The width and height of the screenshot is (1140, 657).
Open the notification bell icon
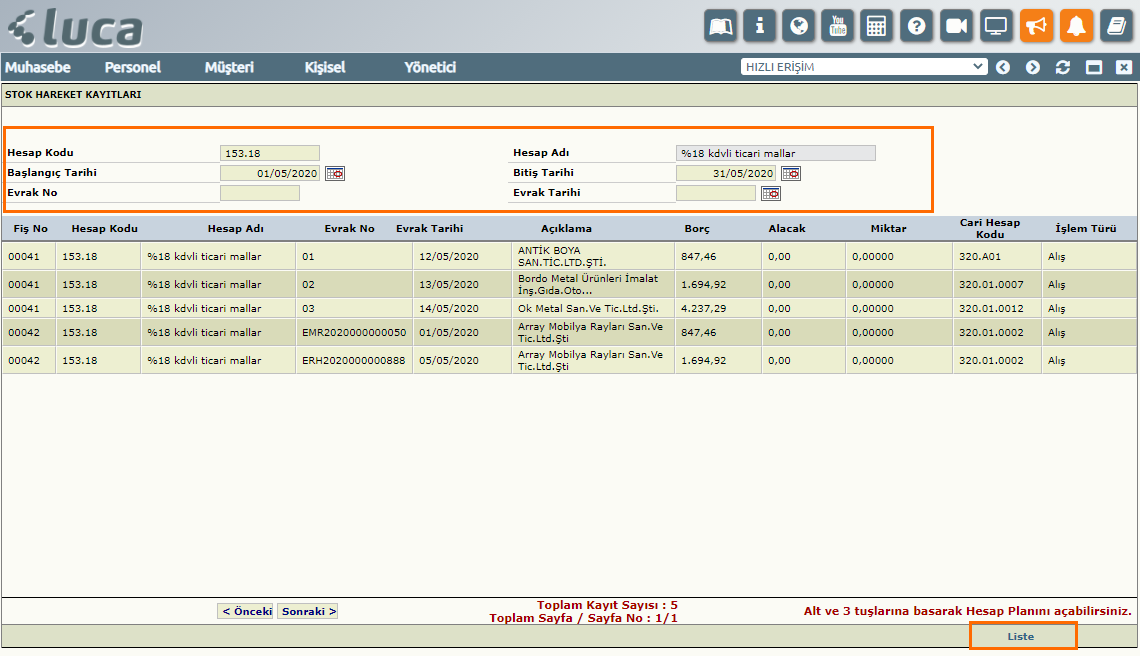(x=1076, y=26)
